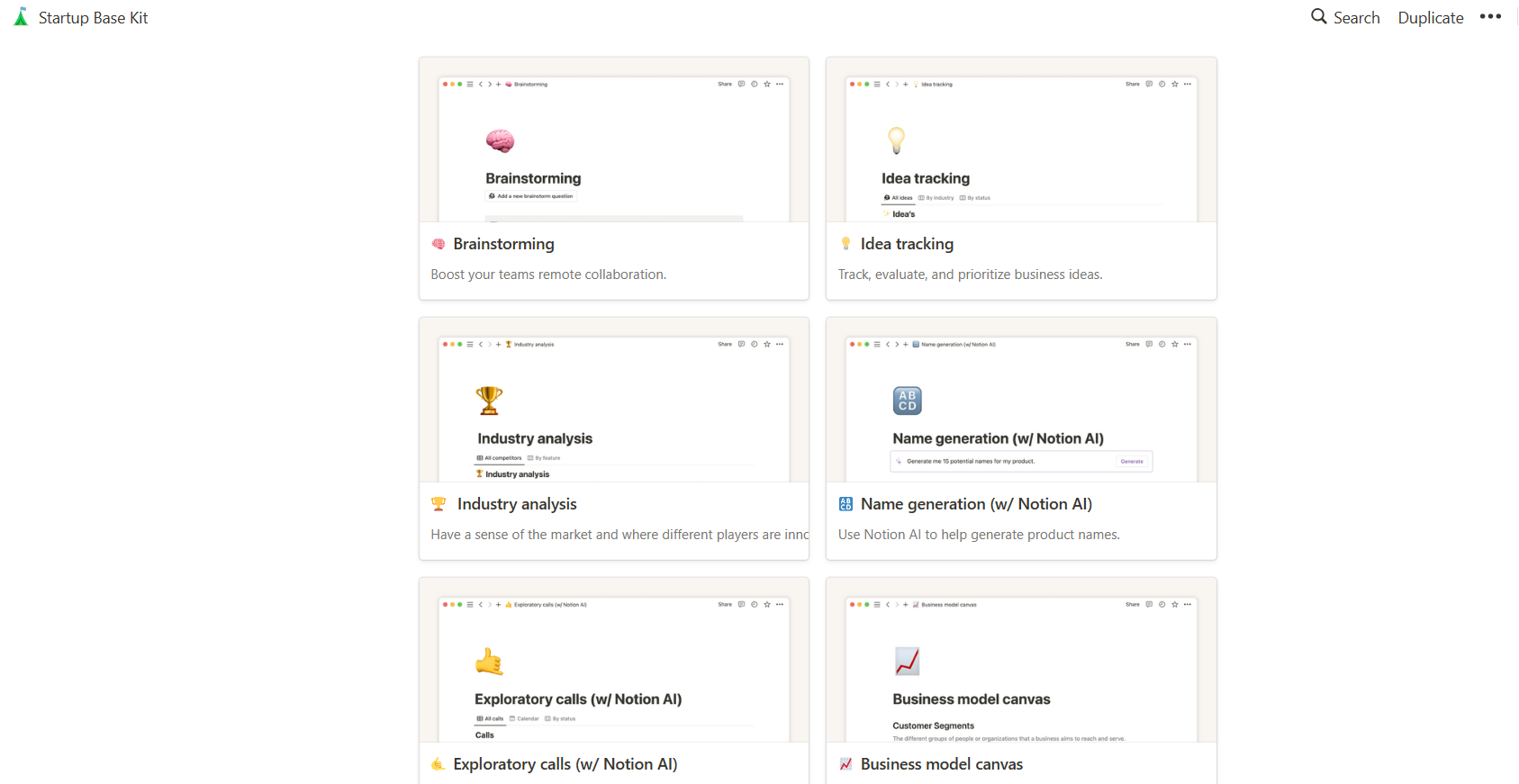Click the light bulb icon beside Idea tracking
1519x784 pixels.
pos(845,244)
